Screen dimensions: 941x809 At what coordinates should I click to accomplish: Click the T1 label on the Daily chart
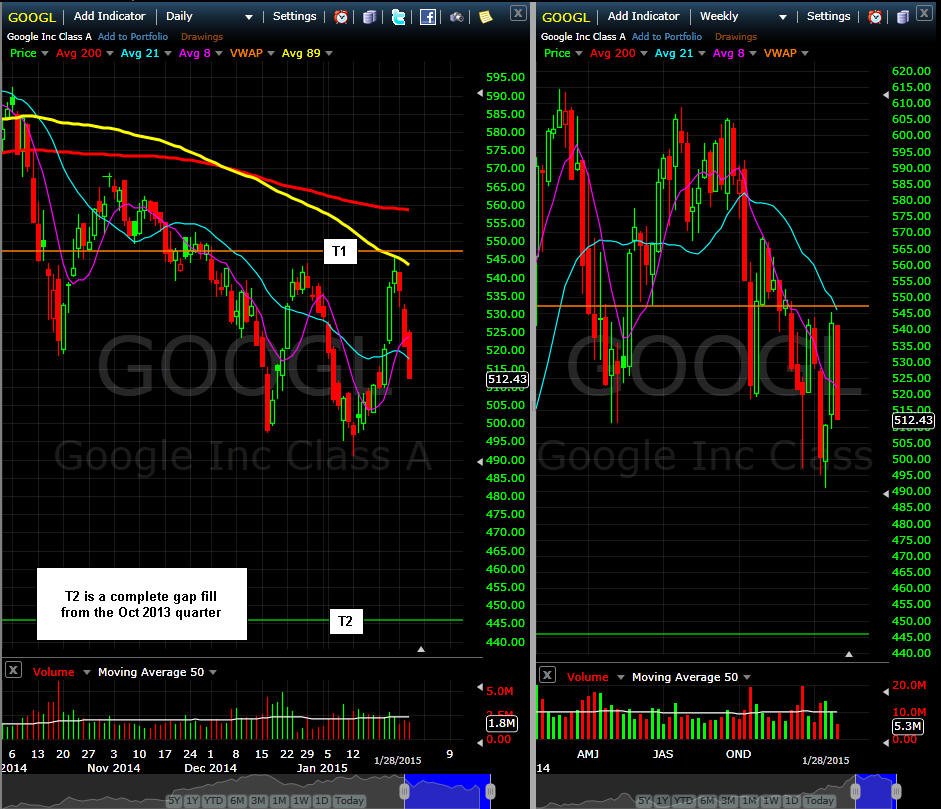click(340, 251)
